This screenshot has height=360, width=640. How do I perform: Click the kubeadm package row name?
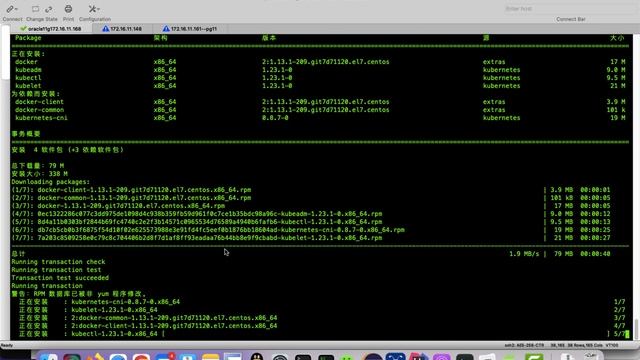[28, 70]
